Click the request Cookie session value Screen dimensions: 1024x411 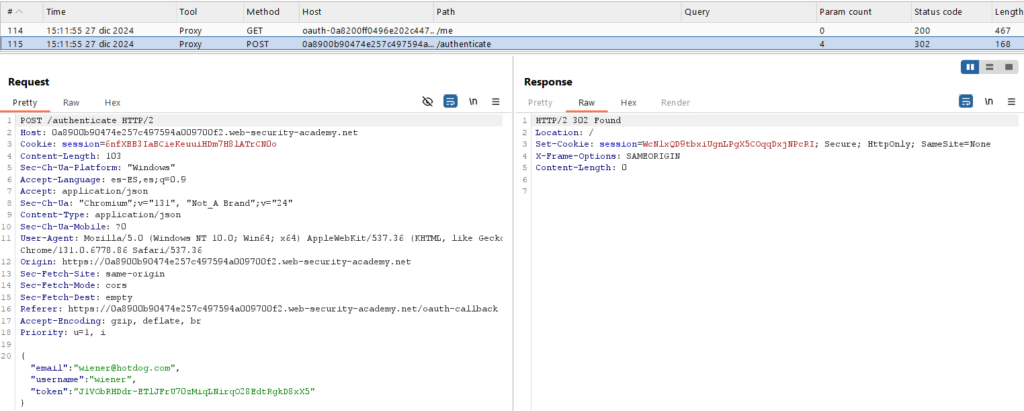[191, 144]
